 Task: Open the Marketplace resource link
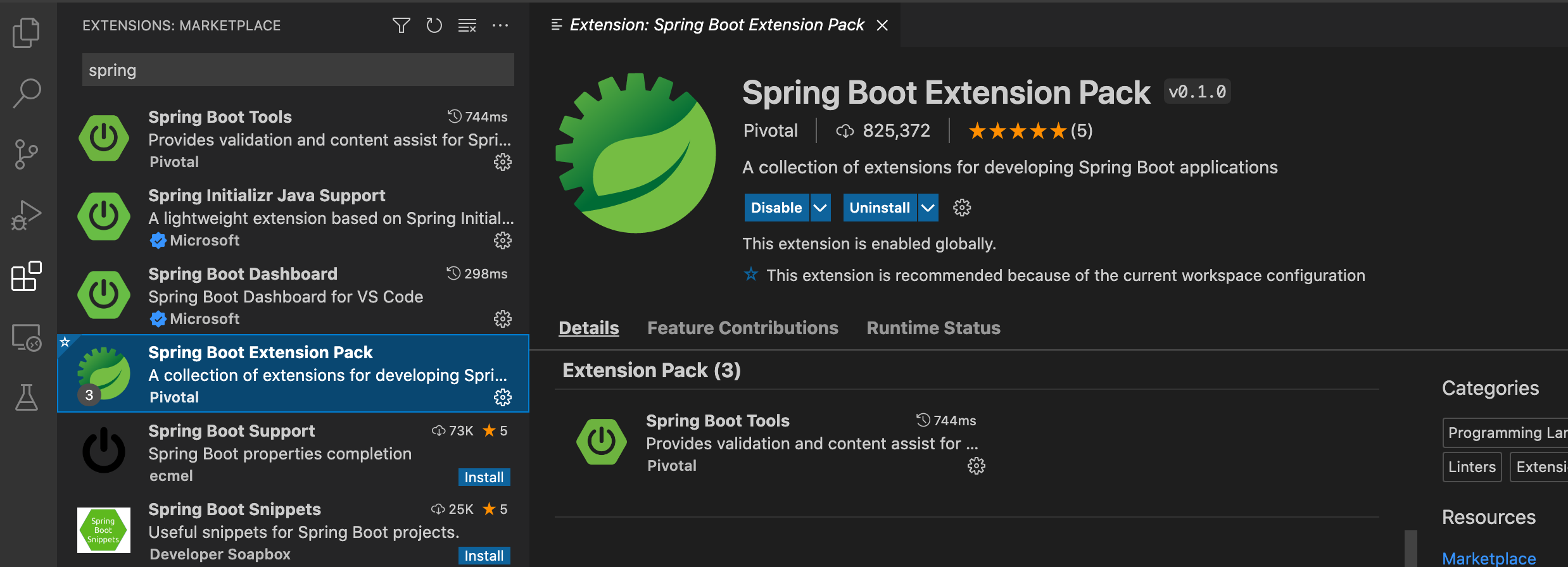click(1489, 558)
